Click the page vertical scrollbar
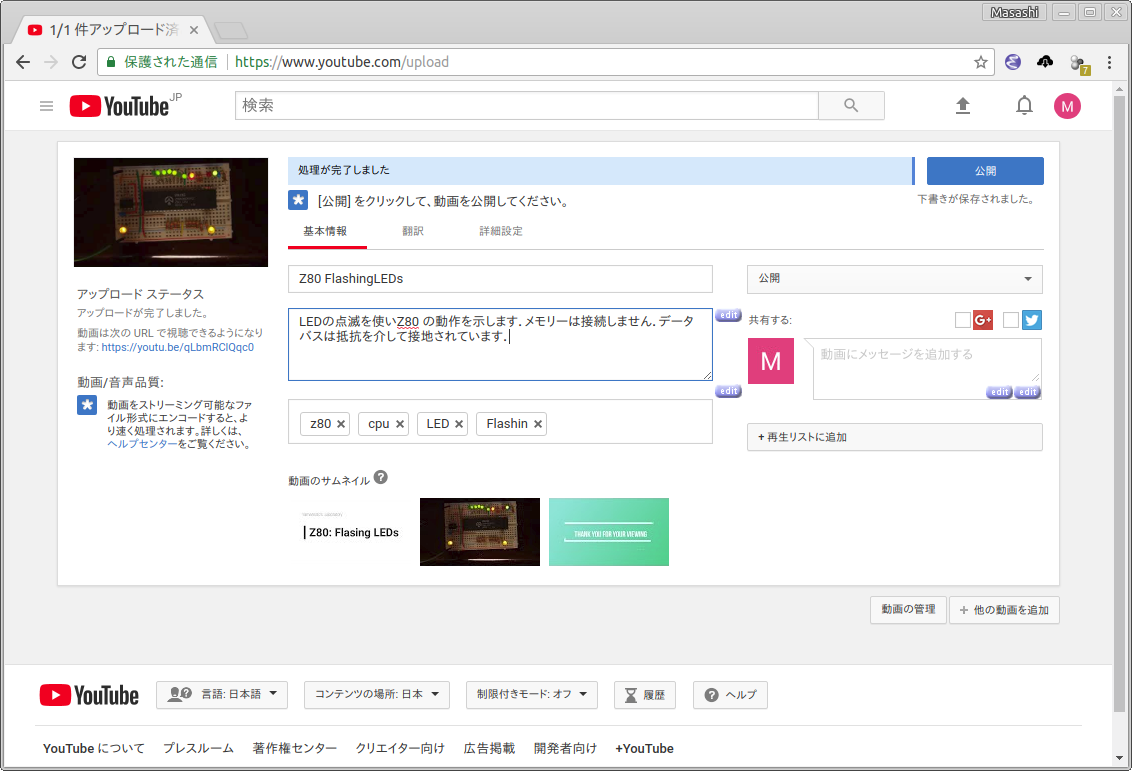 [x=1119, y=404]
